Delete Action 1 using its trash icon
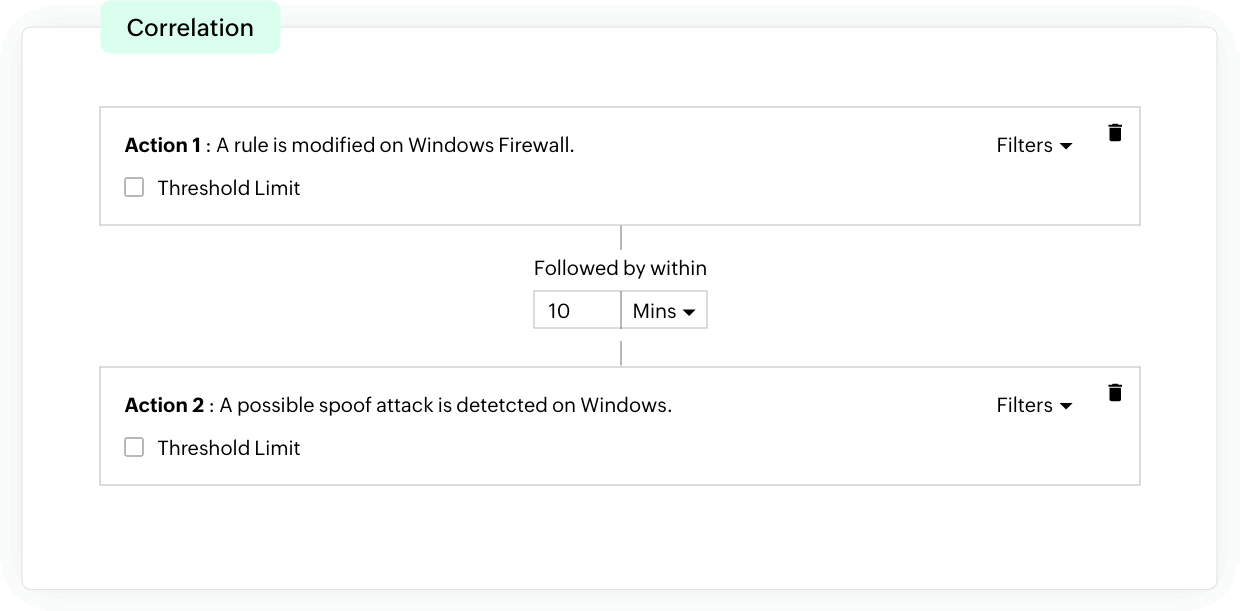 point(1115,132)
